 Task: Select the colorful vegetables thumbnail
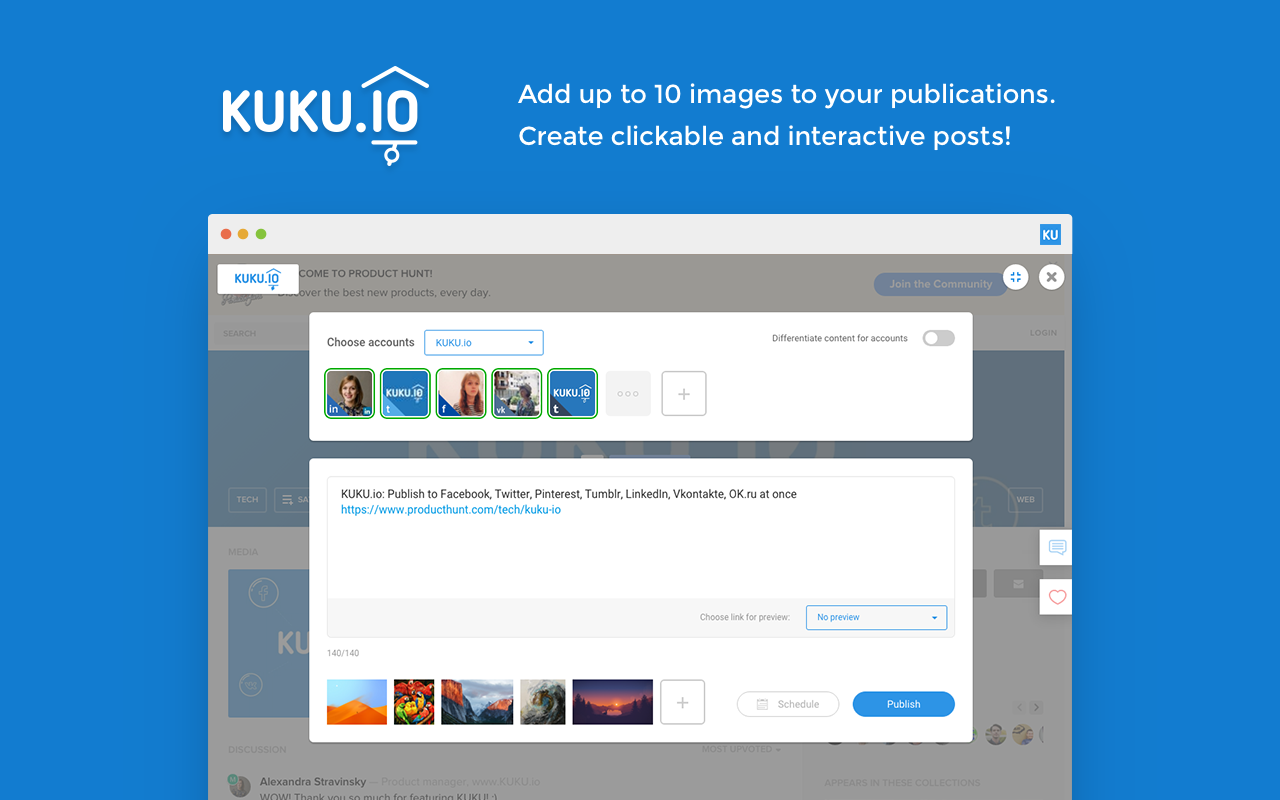414,702
